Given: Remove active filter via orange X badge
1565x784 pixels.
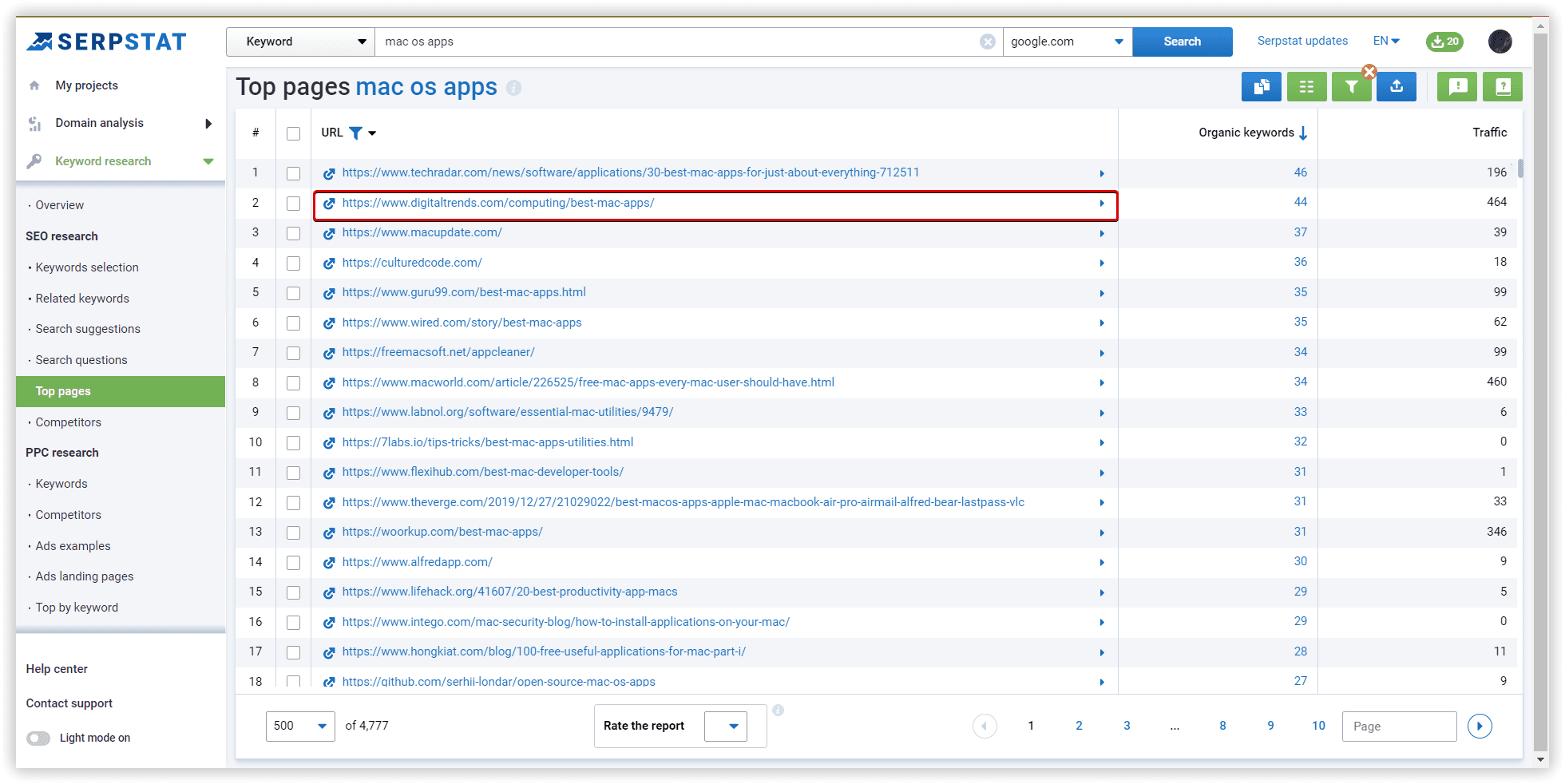Looking at the screenshot, I should pyautogui.click(x=1369, y=72).
